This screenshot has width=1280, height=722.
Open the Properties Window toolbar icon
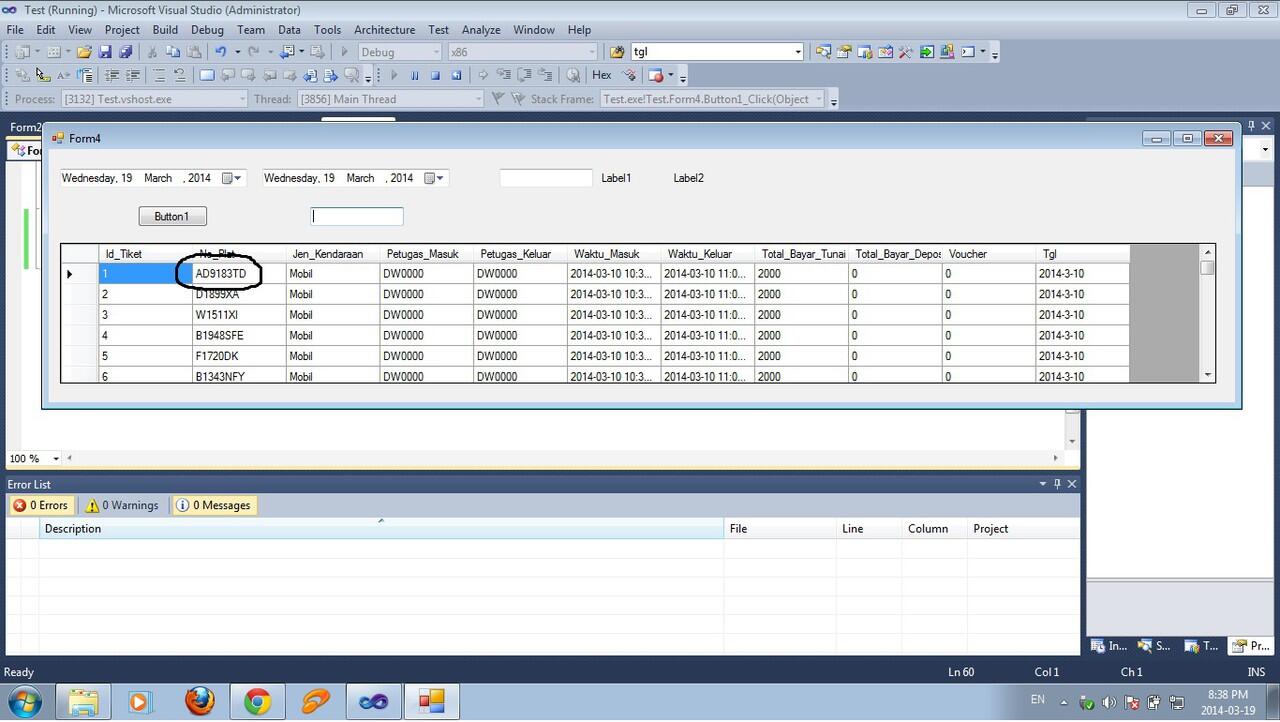pyautogui.click(x=844, y=52)
